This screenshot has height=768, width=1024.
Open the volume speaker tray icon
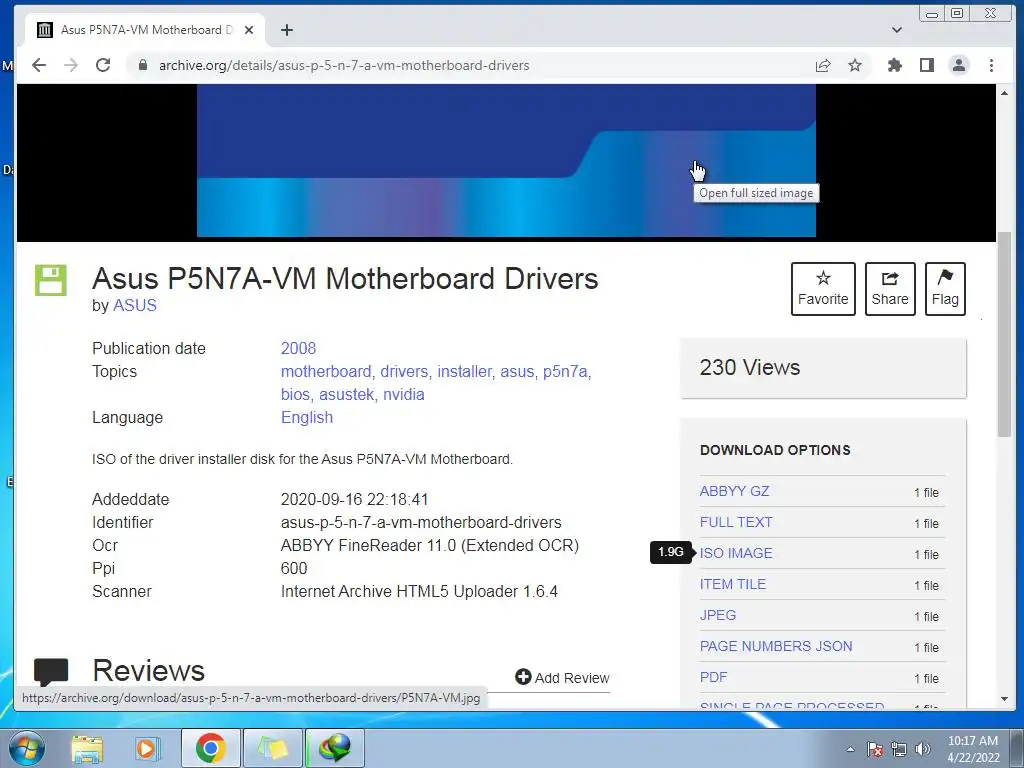[x=922, y=749]
